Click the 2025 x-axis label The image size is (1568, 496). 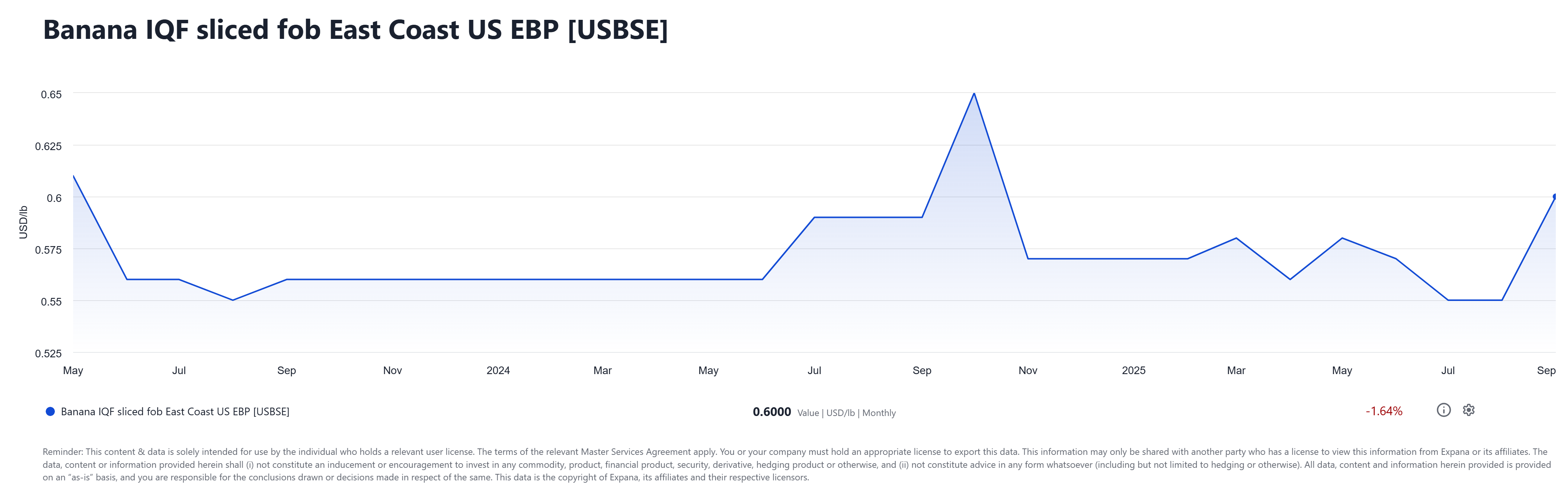click(1133, 371)
